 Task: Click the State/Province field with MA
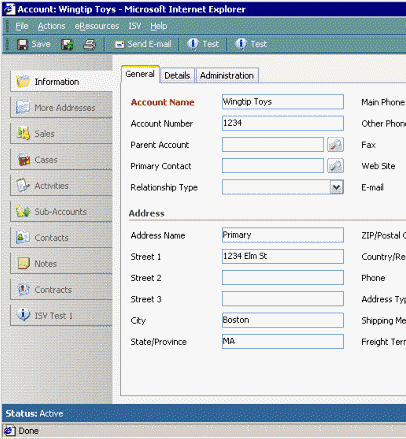pyautogui.click(x=283, y=342)
